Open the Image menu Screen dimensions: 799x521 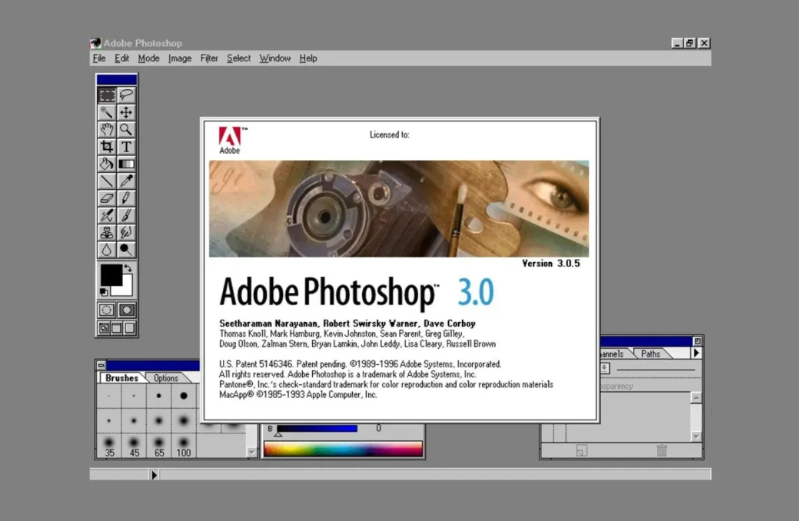[x=180, y=58]
